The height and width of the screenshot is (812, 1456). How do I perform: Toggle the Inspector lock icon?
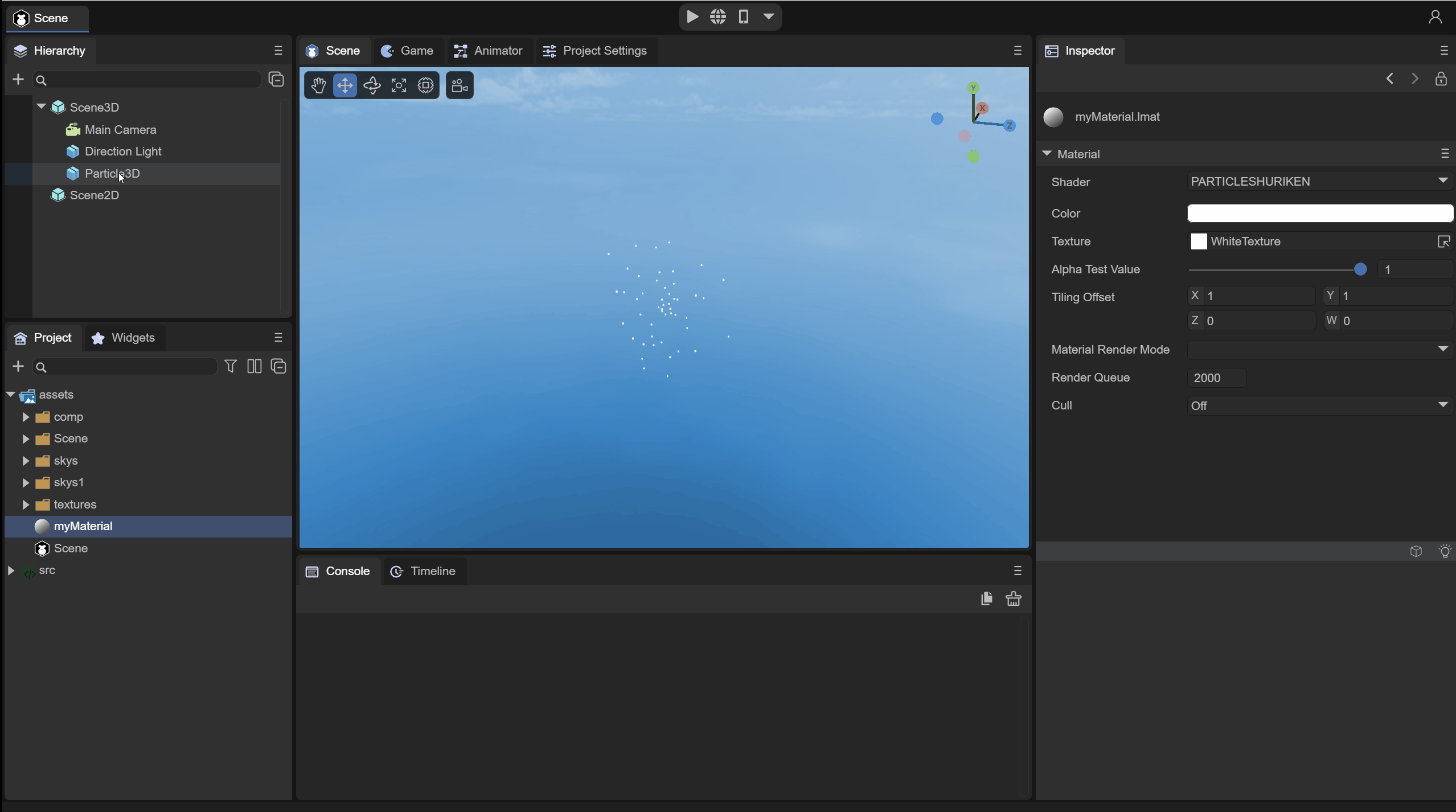pos(1441,79)
